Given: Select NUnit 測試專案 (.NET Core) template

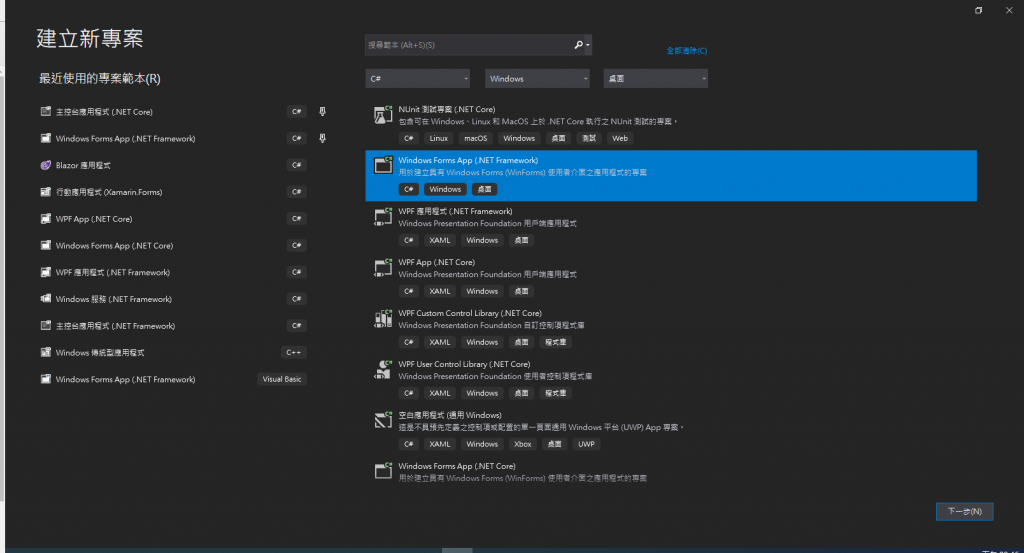Looking at the screenshot, I should click(671, 124).
